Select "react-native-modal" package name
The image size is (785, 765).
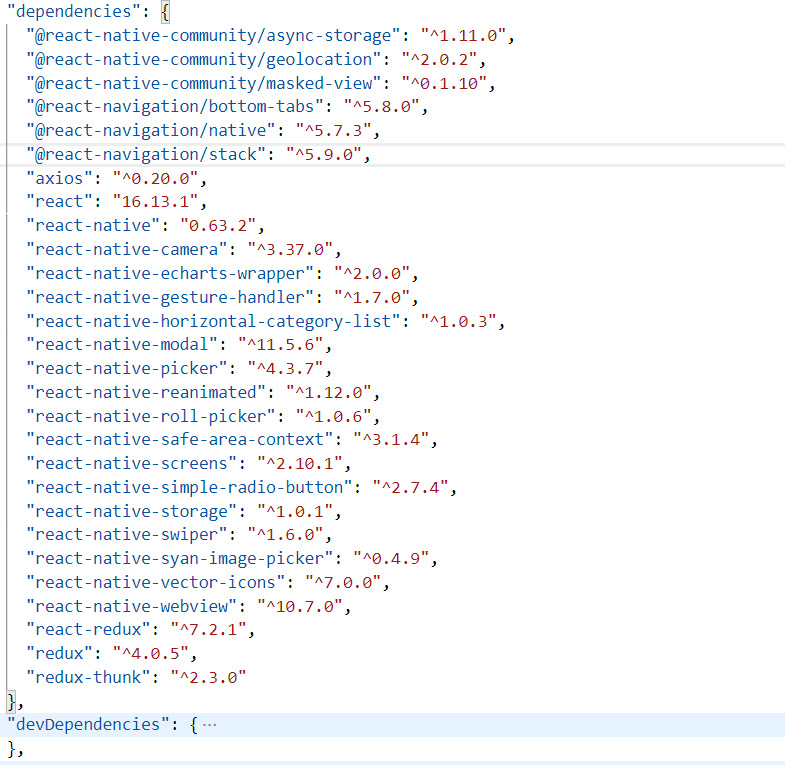pyautogui.click(x=122, y=344)
